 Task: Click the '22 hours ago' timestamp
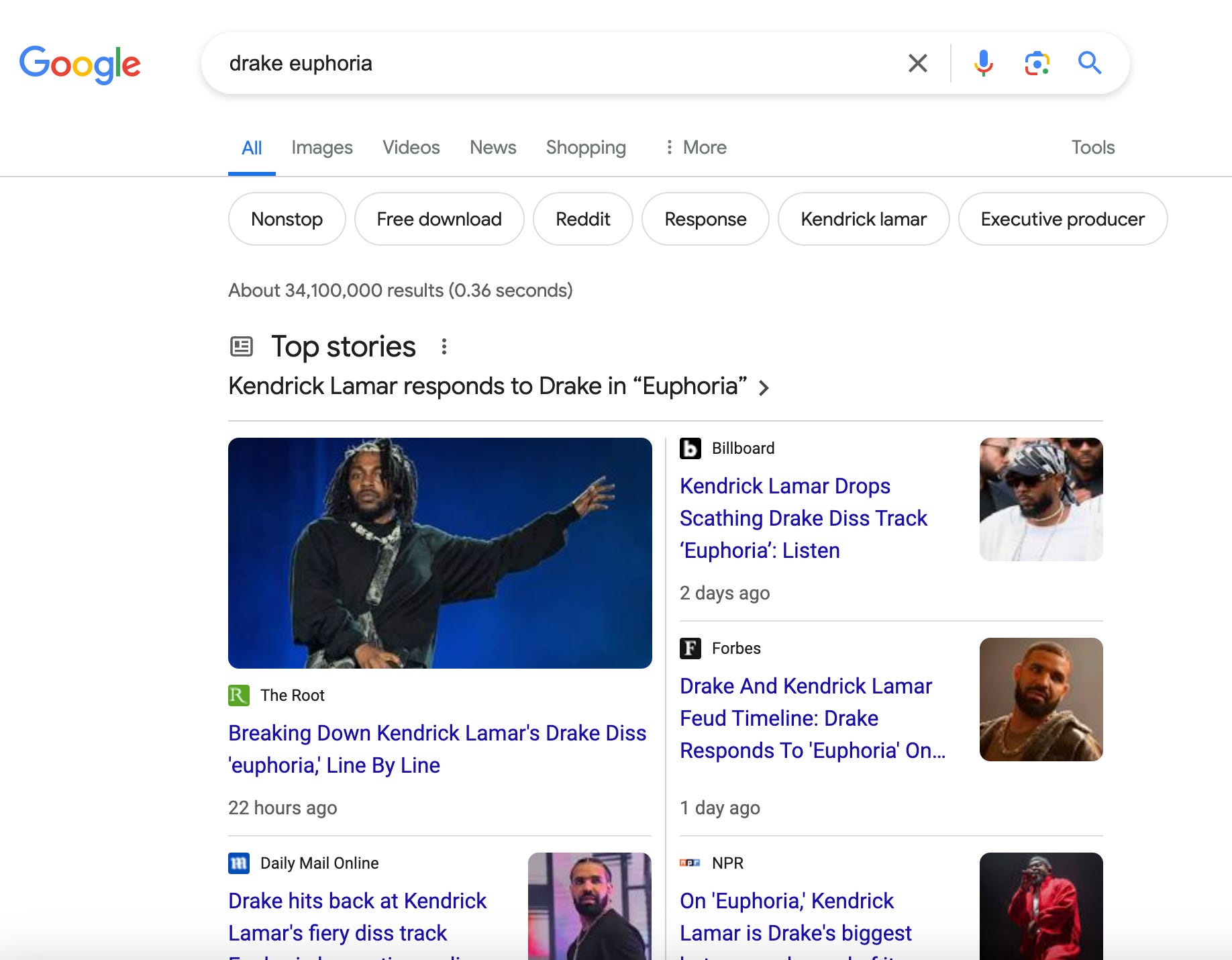click(283, 808)
